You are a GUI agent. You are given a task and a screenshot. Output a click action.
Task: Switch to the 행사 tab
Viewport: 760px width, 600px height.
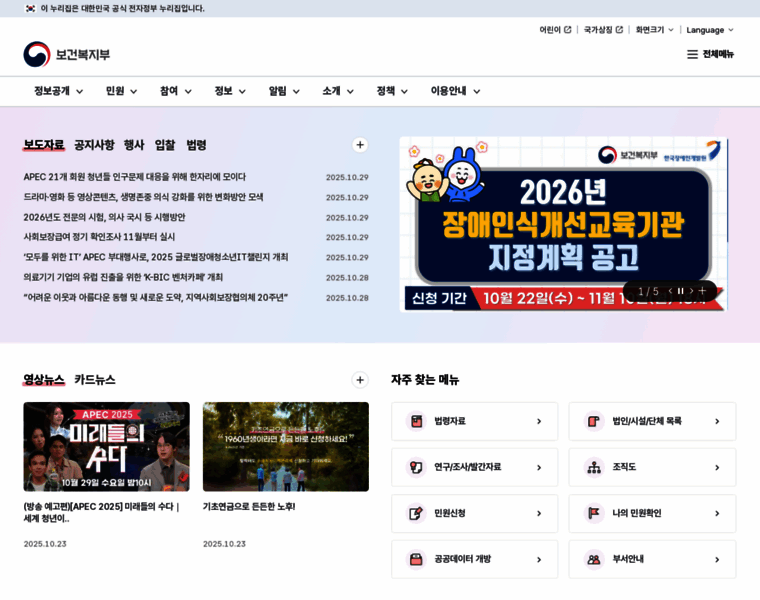tap(134, 145)
